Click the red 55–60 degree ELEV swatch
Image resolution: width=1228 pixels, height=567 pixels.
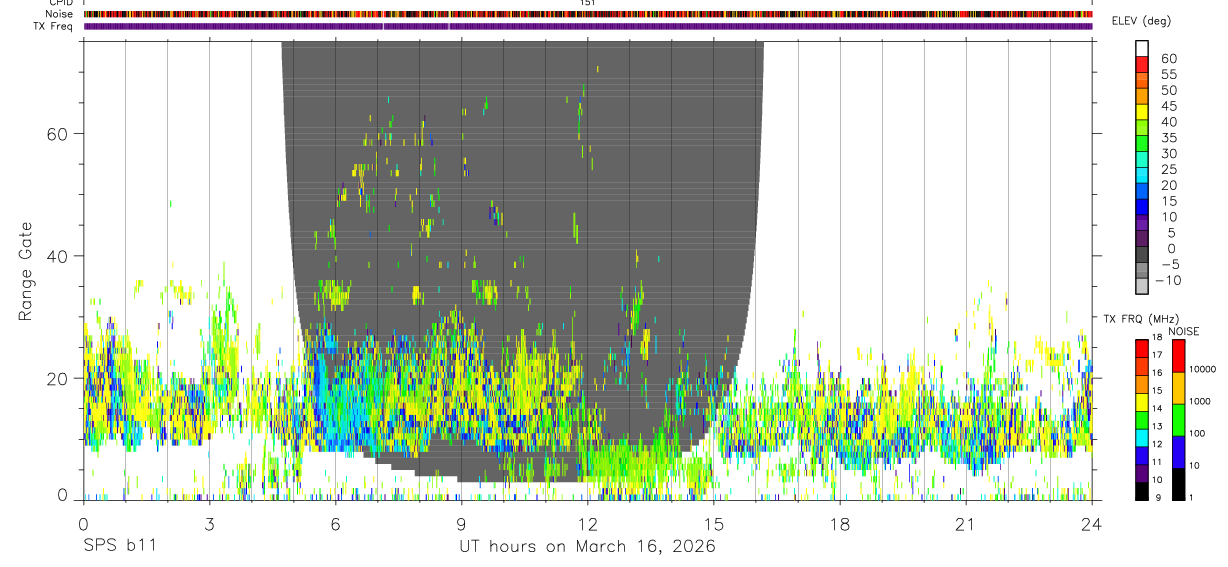click(x=1142, y=64)
